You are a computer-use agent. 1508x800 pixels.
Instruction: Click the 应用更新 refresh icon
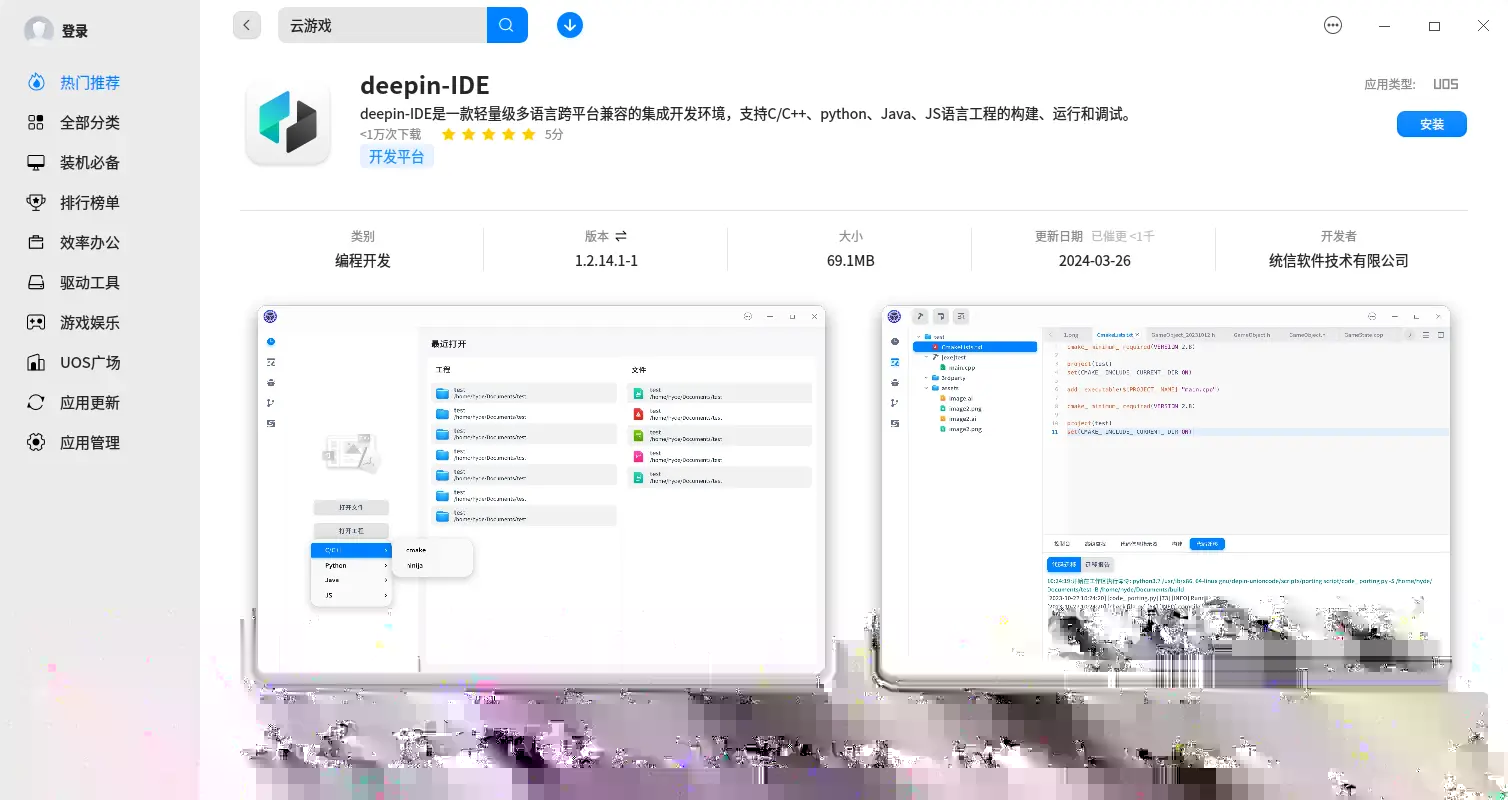pyautogui.click(x=36, y=402)
